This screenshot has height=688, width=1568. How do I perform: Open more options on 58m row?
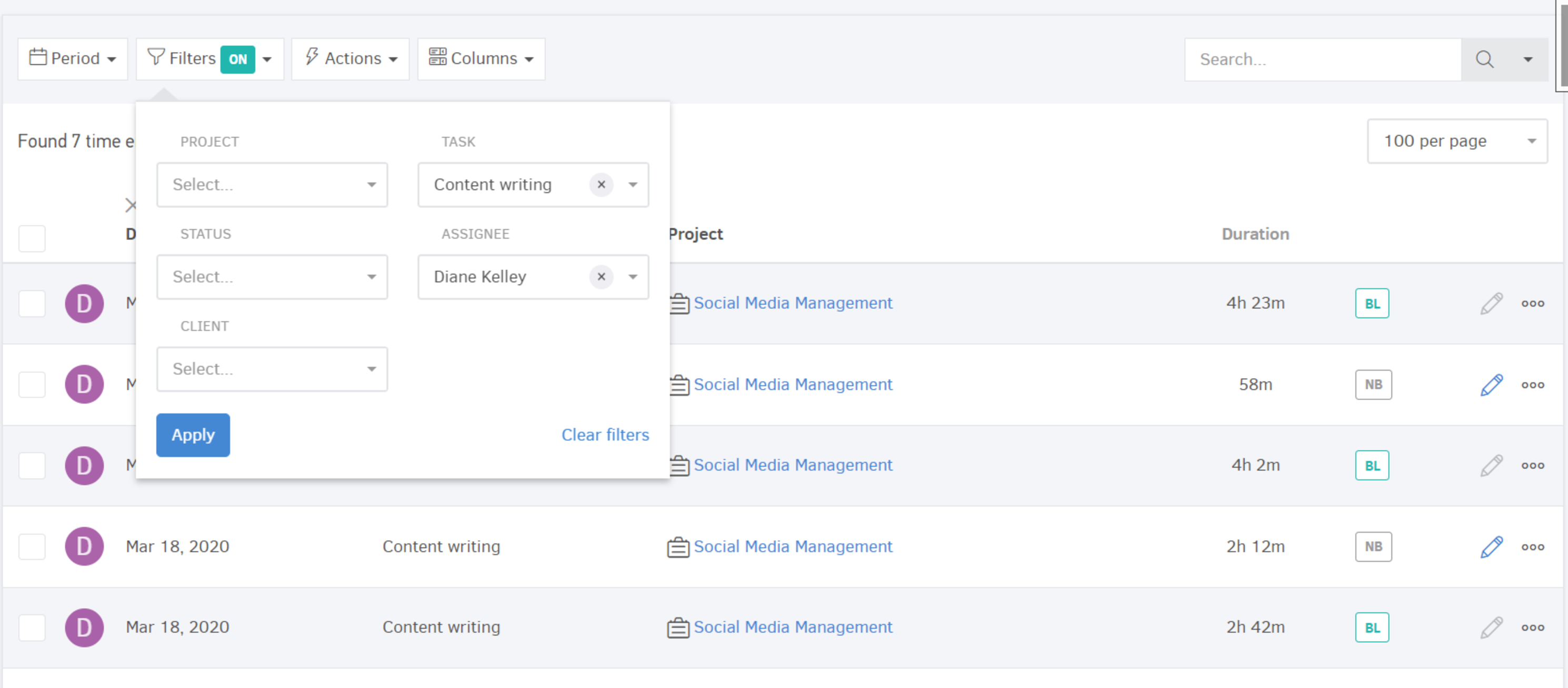pyautogui.click(x=1533, y=385)
